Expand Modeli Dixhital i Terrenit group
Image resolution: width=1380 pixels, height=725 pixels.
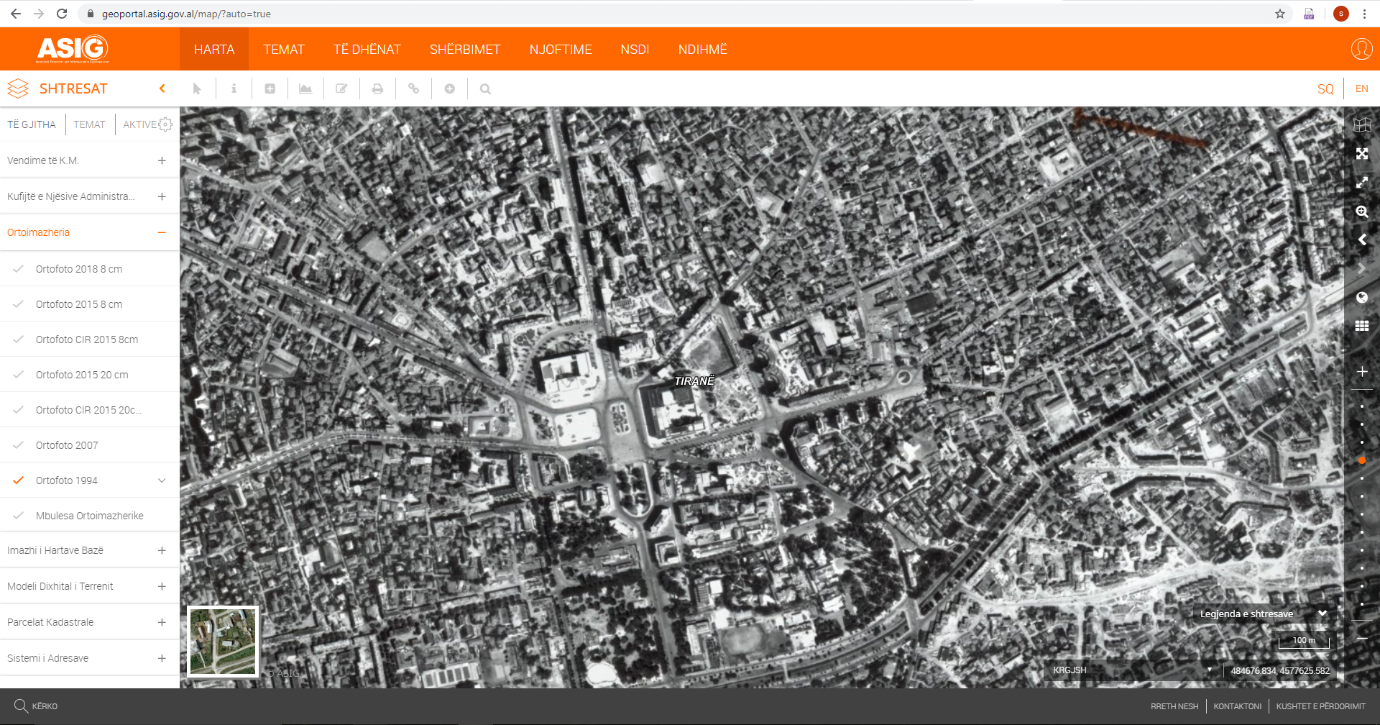click(162, 586)
